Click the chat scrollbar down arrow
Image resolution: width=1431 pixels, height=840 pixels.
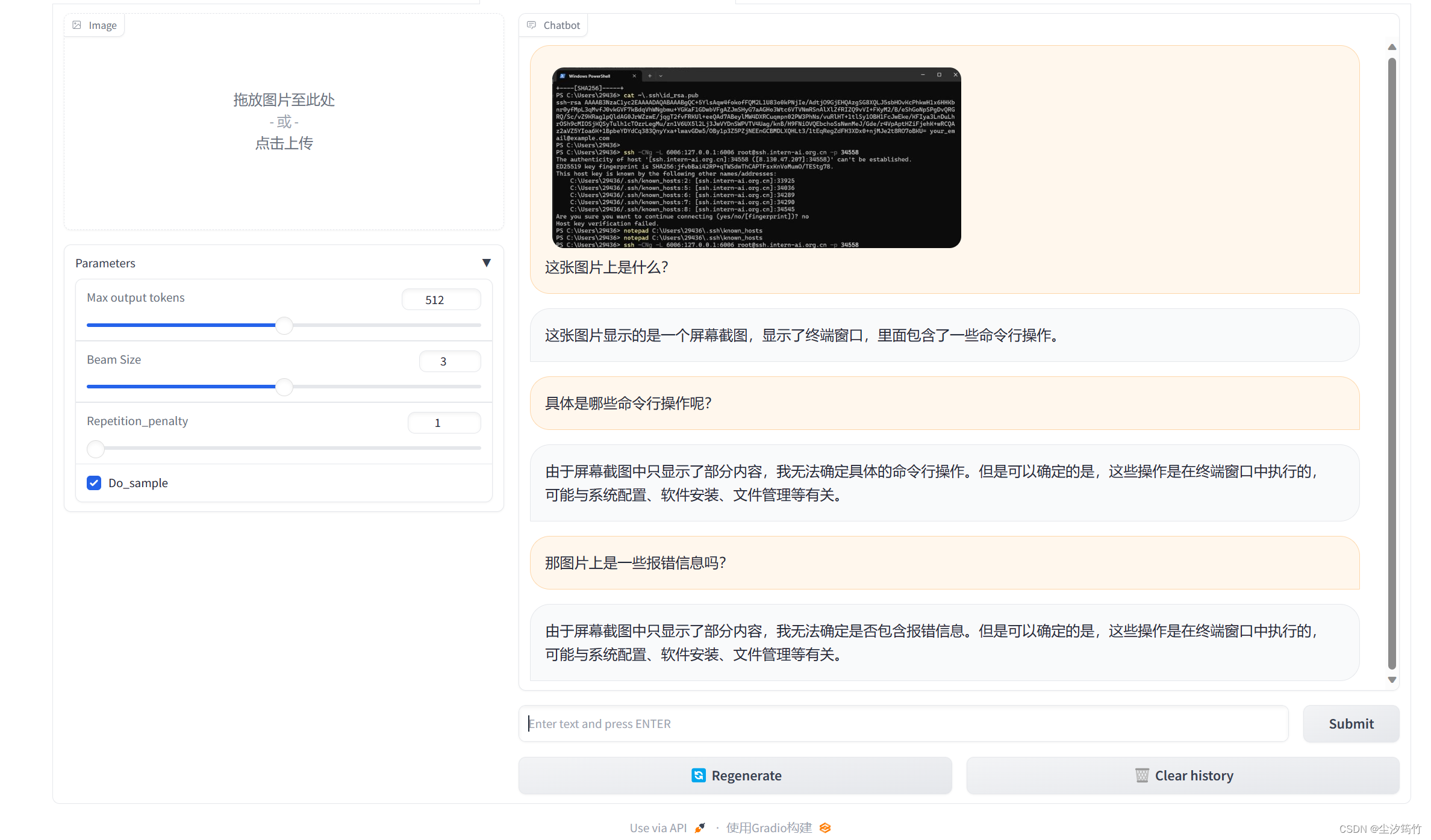point(1391,679)
